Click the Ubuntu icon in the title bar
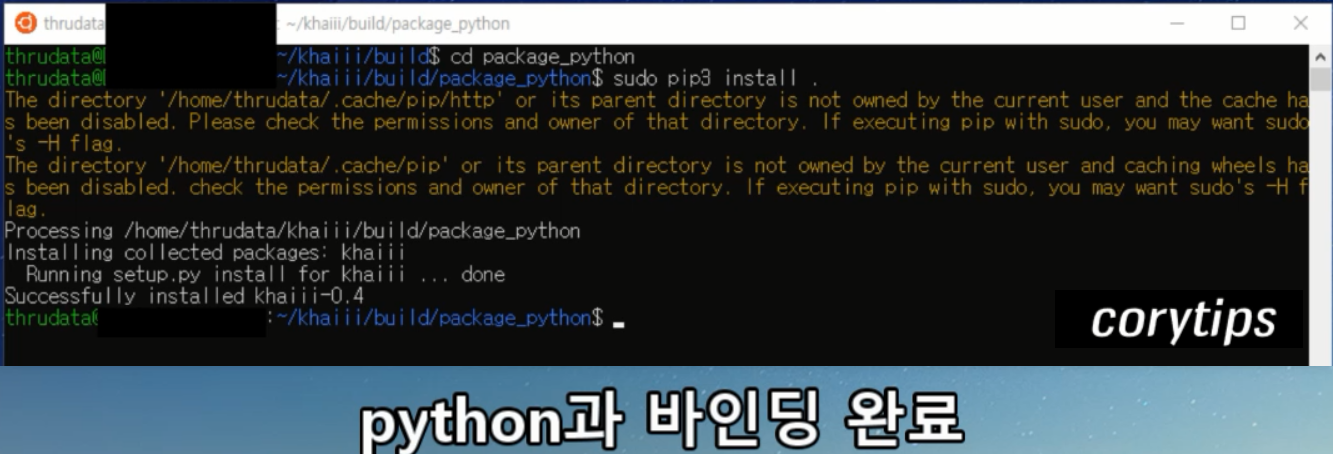This screenshot has height=454, width=1333. (25, 23)
